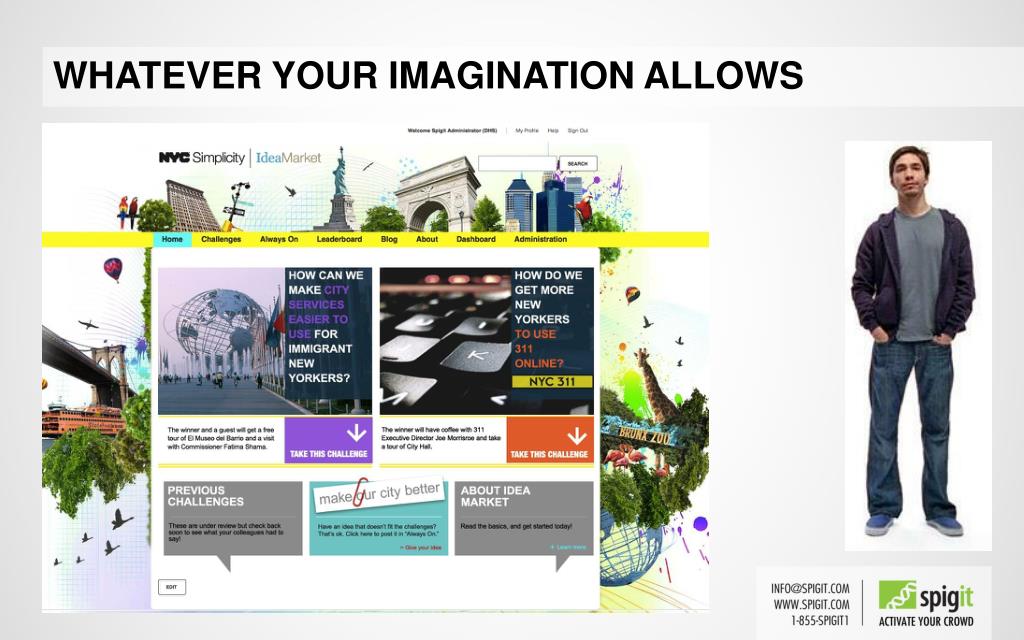Click the INFO@SPIGIT.COM text

810,588
